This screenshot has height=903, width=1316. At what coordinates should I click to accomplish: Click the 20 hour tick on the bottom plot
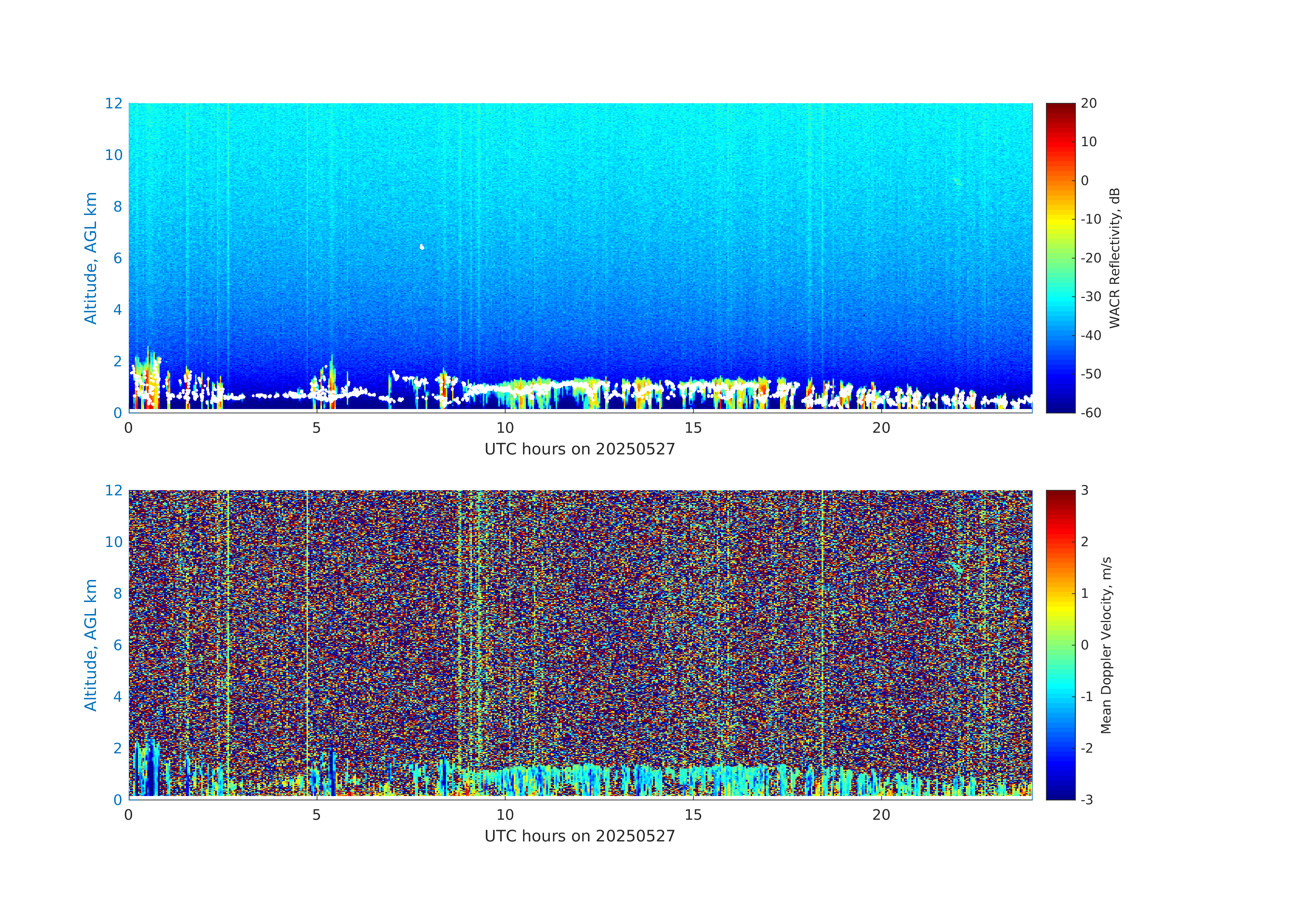point(880,815)
